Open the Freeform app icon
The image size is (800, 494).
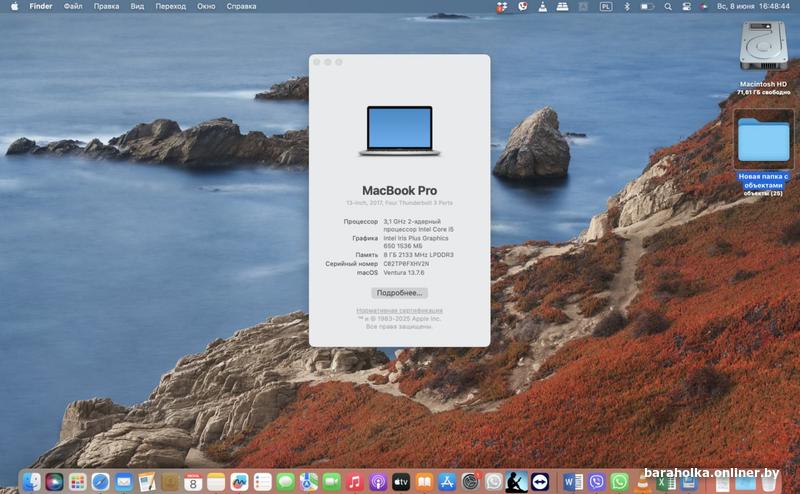239,482
